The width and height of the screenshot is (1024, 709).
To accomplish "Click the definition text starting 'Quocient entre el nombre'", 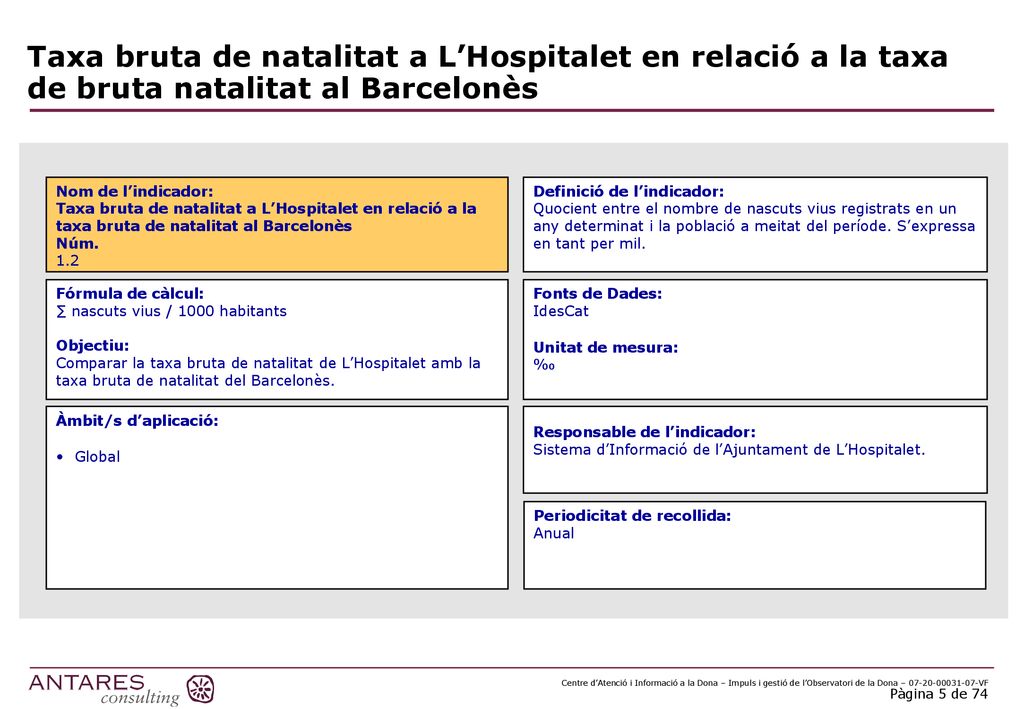I will 754,226.
